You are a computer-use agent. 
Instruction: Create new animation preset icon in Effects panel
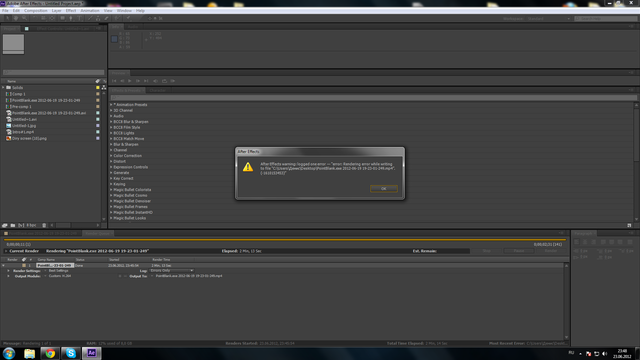click(629, 225)
